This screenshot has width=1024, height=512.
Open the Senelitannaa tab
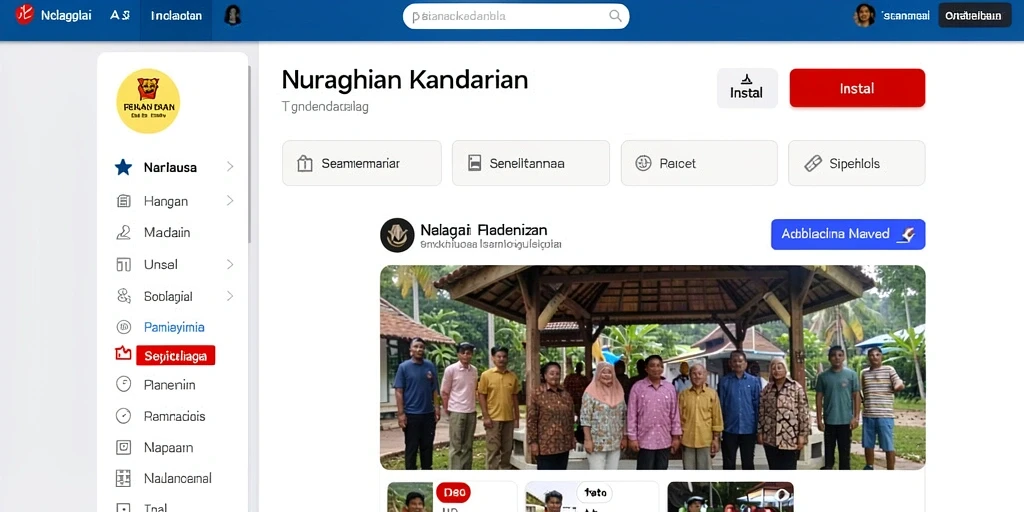pos(531,163)
